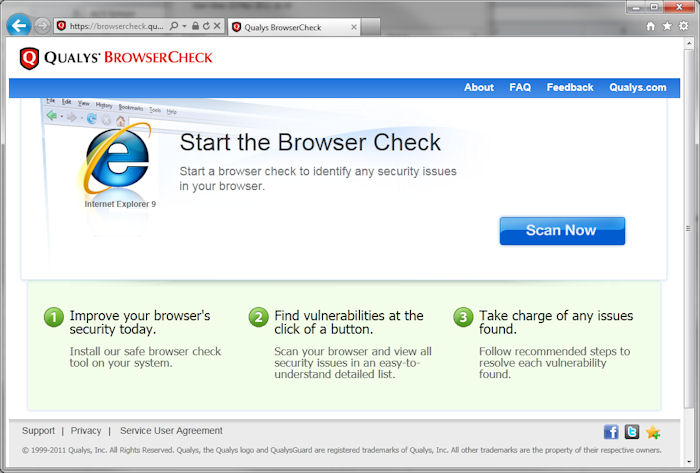Screen dimensions: 700x473
Task: Open the Feedback link
Action: (x=570, y=87)
